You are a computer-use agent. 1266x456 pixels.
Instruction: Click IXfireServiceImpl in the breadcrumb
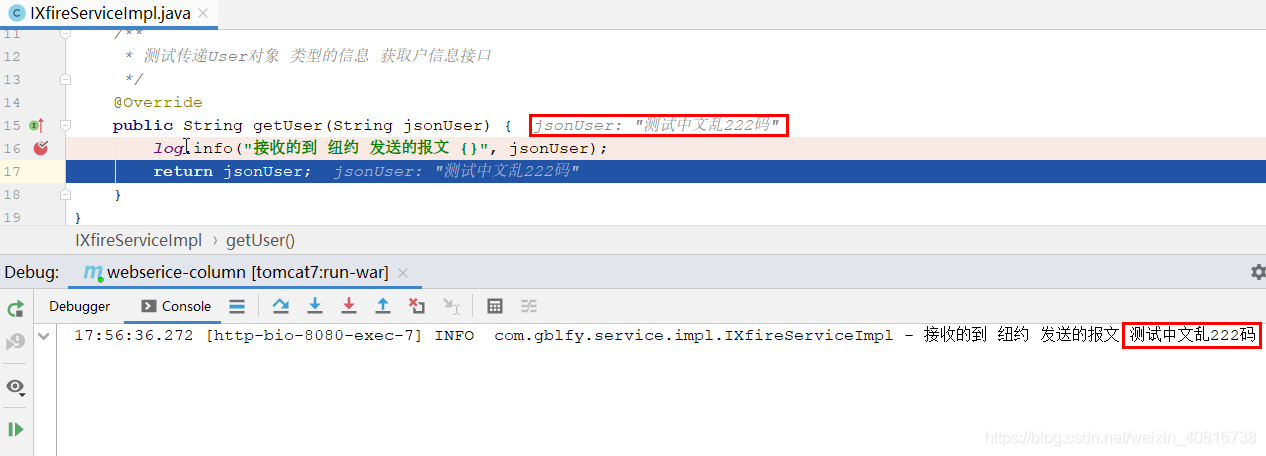[x=139, y=240]
